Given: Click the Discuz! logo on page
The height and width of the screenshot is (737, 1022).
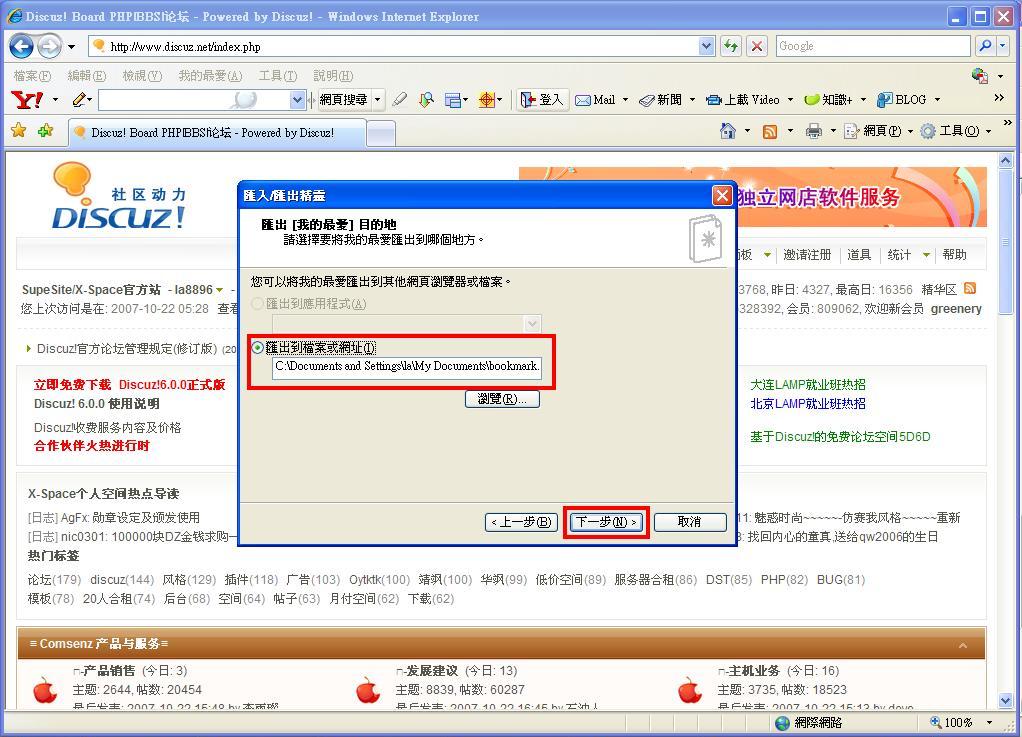Looking at the screenshot, I should 119,196.
